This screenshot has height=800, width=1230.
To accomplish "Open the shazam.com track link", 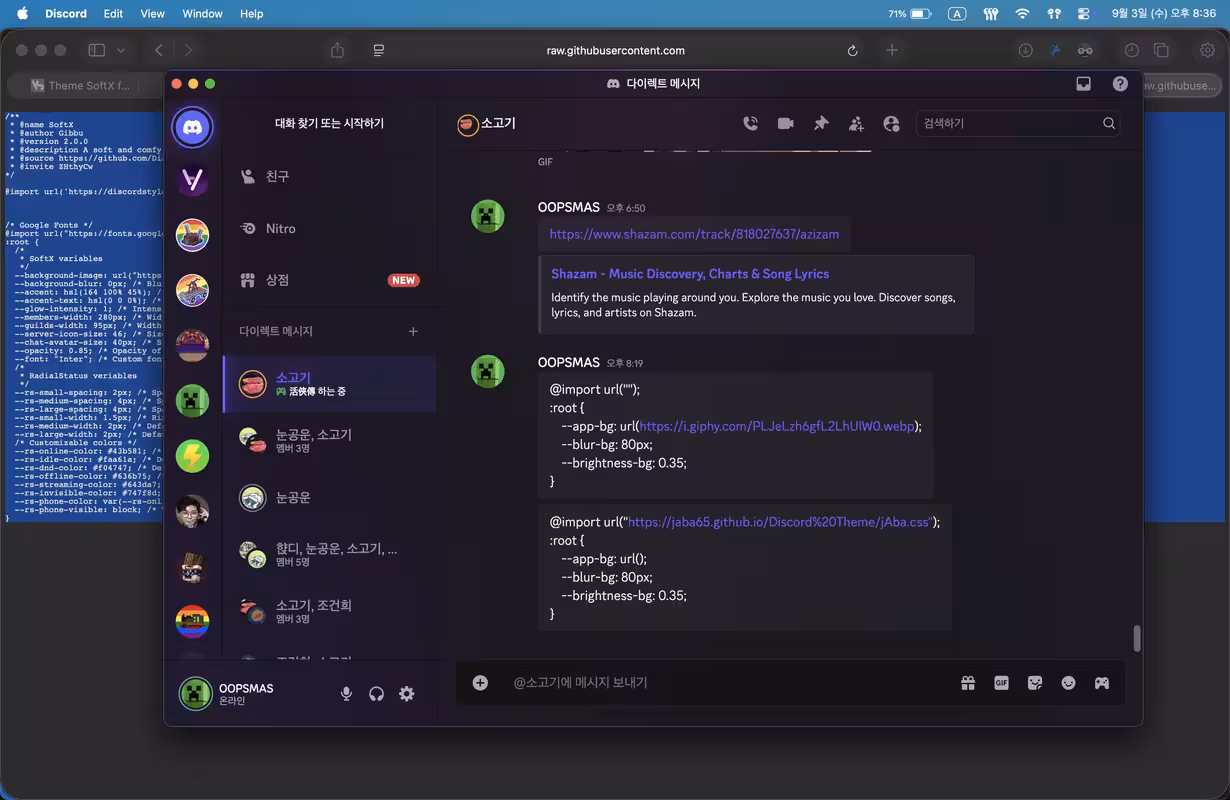I will coord(694,234).
